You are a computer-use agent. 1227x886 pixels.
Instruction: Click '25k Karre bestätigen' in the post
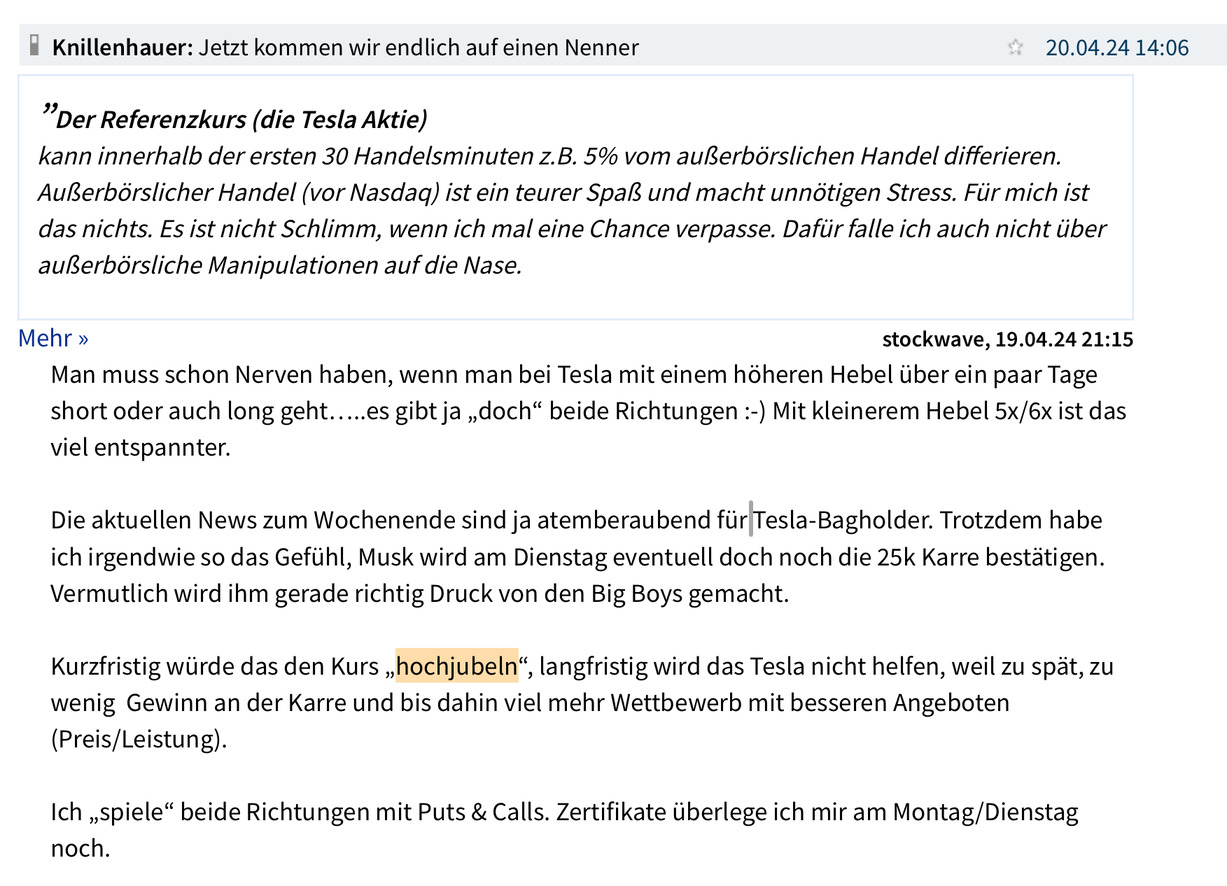coord(990,557)
